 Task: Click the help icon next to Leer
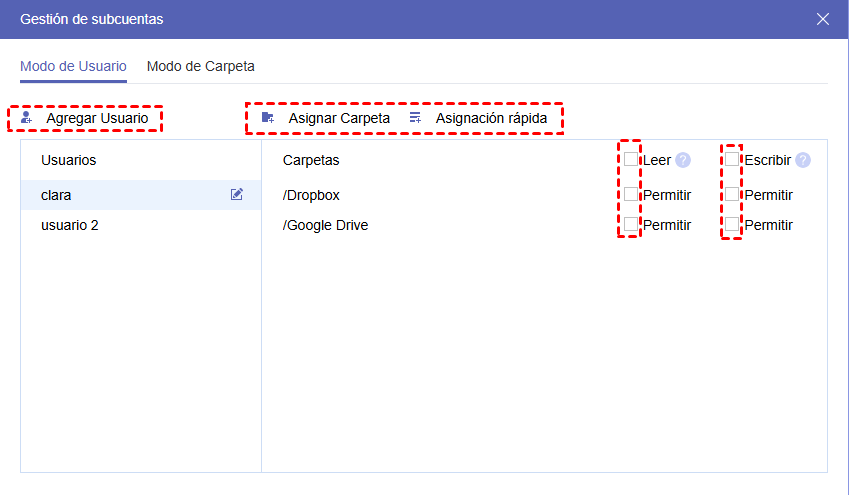click(x=683, y=160)
